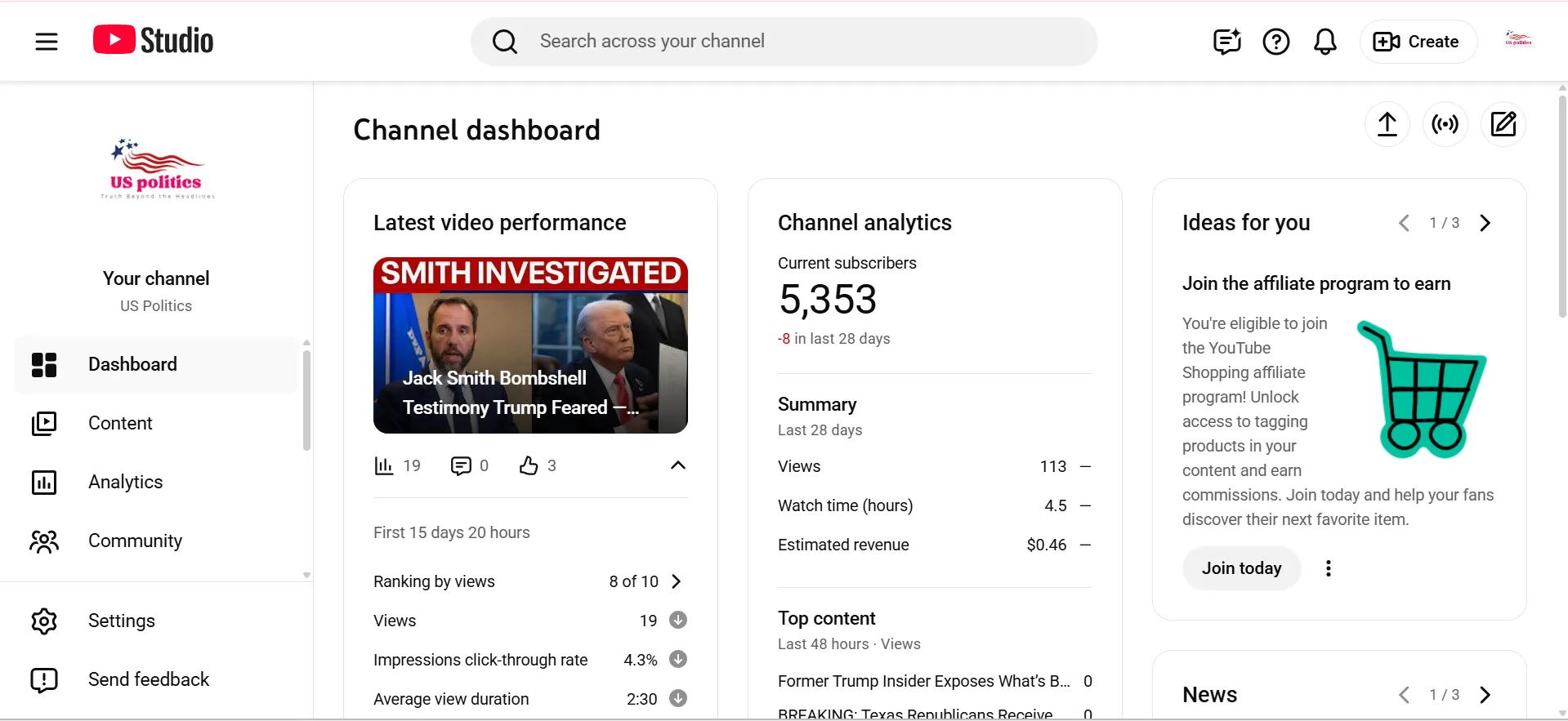Open Former Trump Insider Exposes video link
This screenshot has width=1568, height=721.
924,681
